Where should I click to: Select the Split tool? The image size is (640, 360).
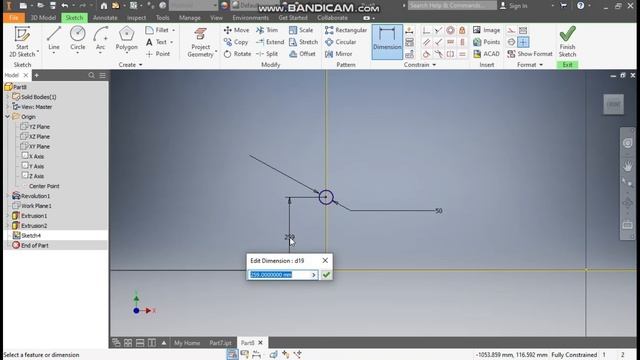267,54
